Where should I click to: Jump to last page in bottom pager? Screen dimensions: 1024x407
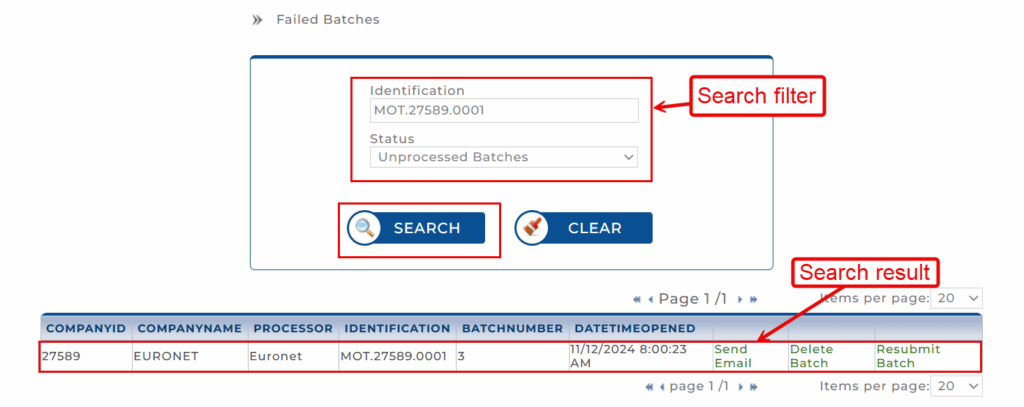753,387
